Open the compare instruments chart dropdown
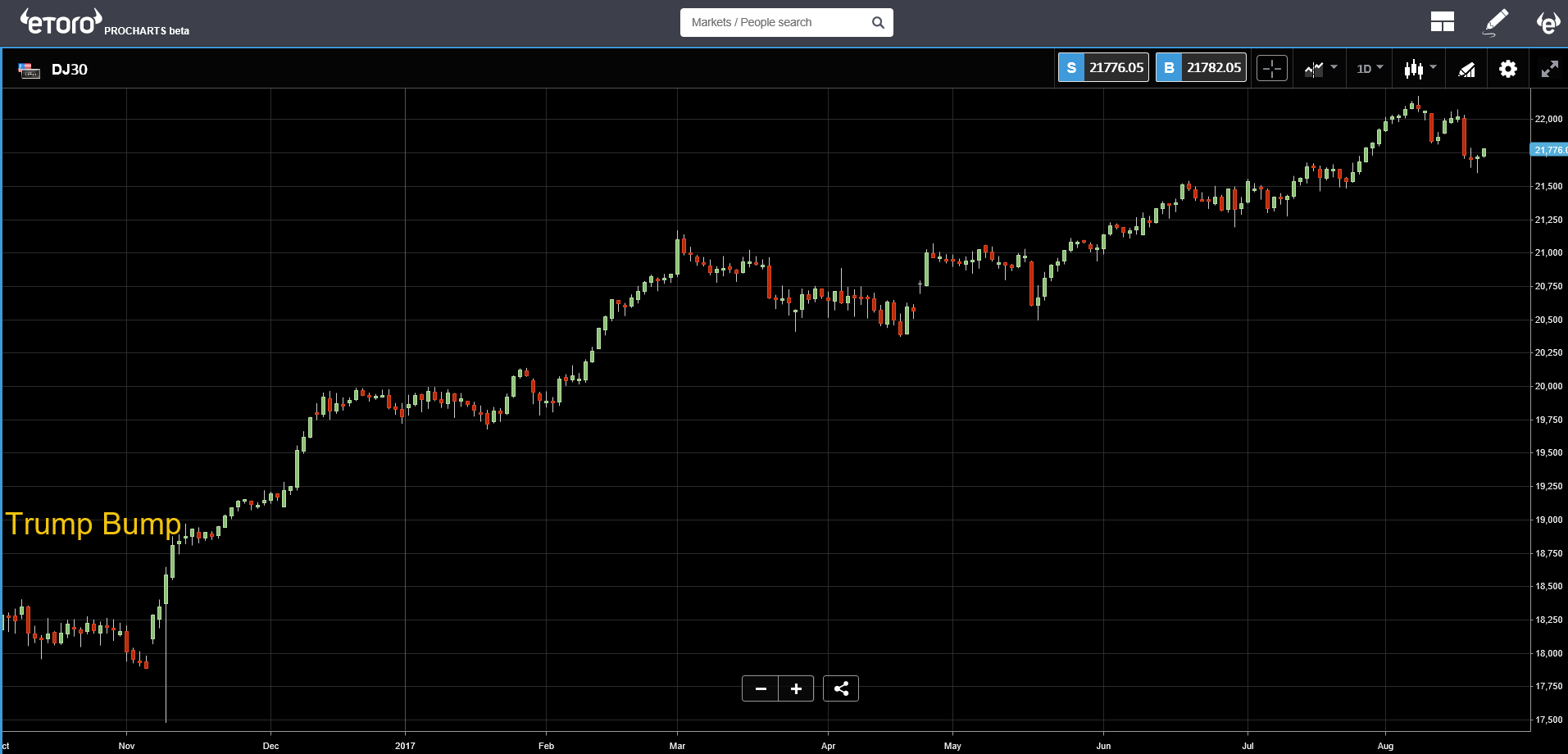 click(1320, 69)
